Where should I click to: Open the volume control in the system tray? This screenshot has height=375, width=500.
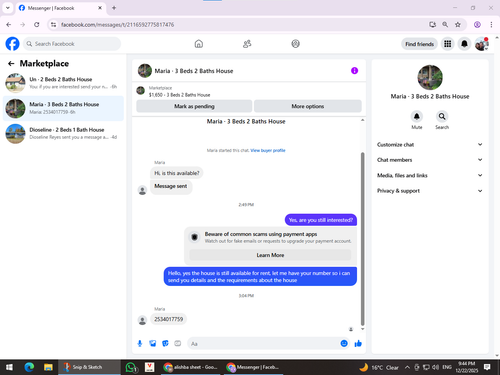tap(435, 367)
